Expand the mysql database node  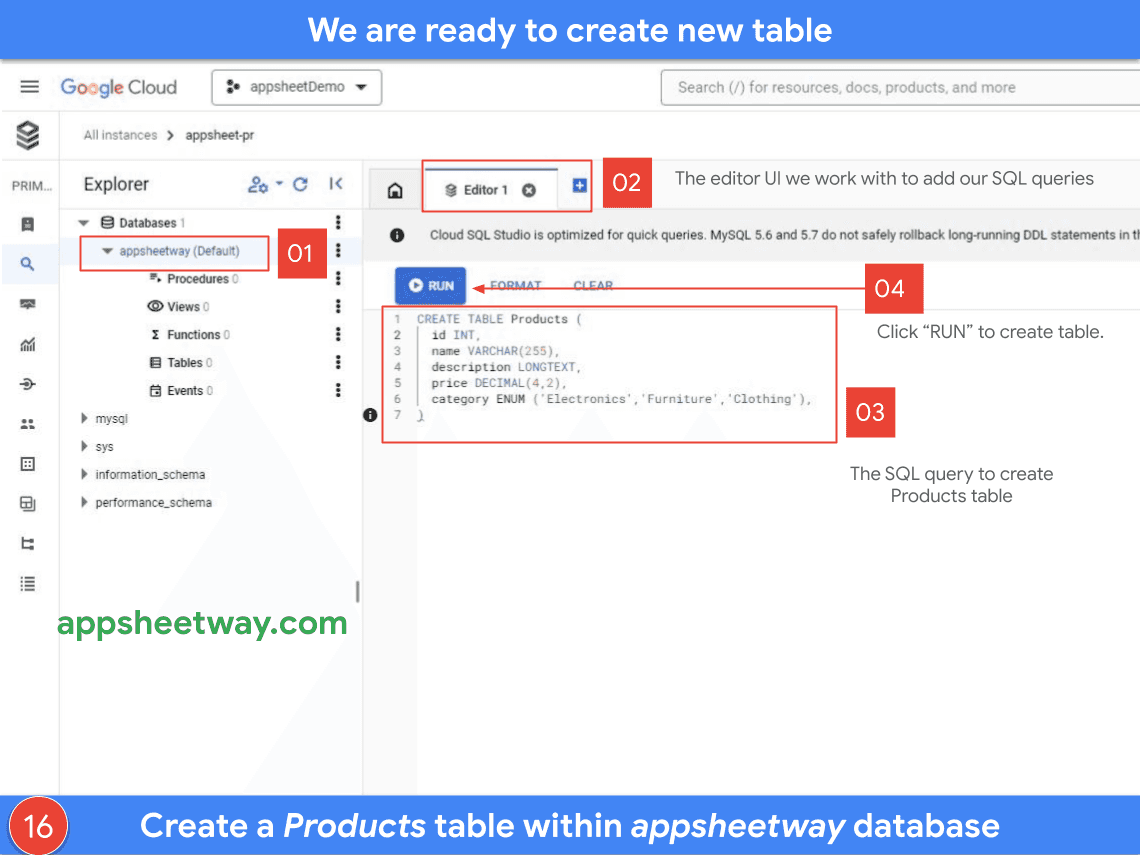coord(85,419)
